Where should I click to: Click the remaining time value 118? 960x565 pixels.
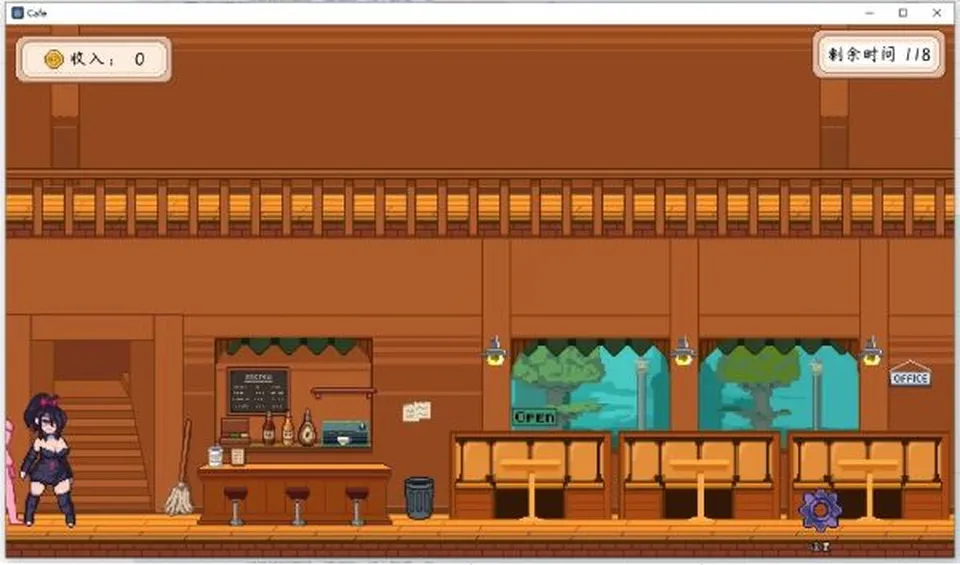click(918, 54)
